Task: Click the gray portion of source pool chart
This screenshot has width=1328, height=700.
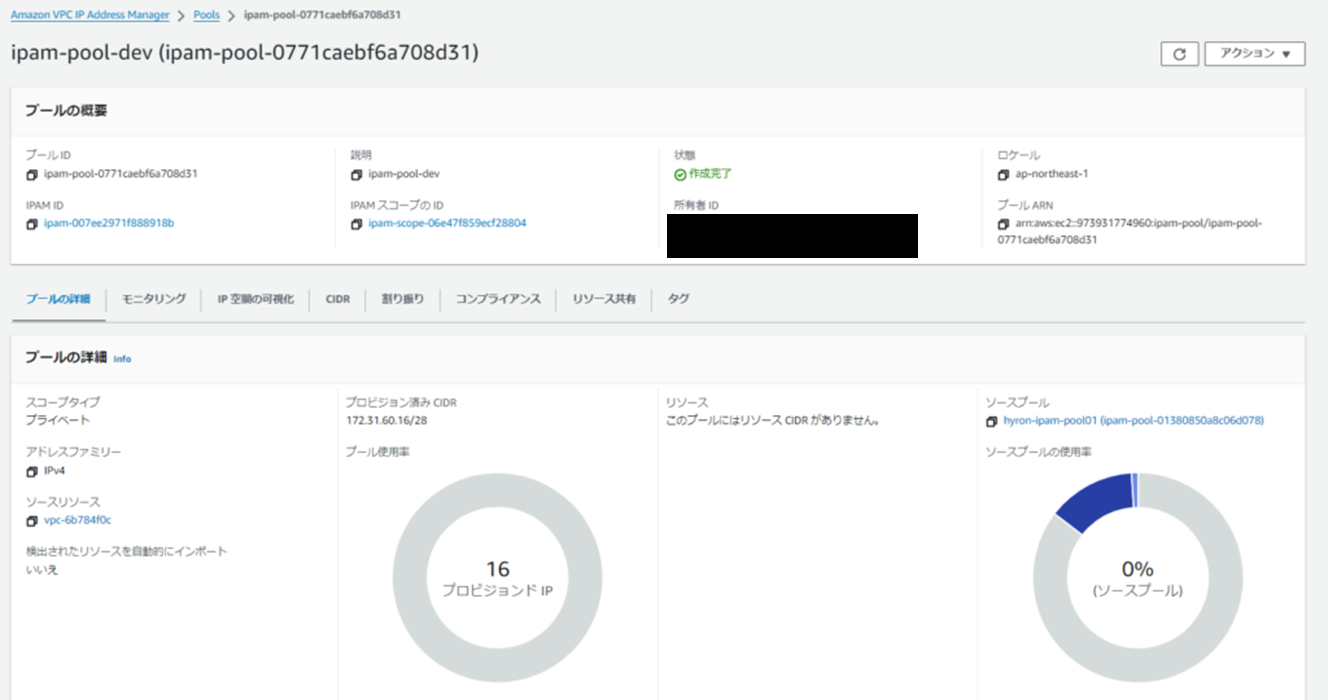Action: tap(1227, 579)
